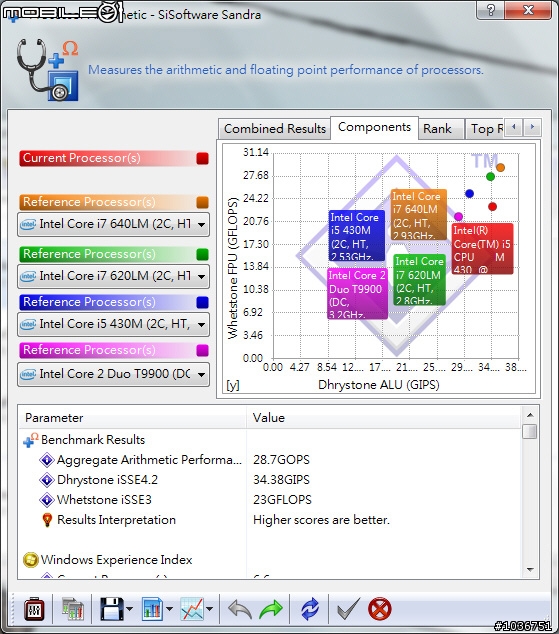Image resolution: width=559 pixels, height=634 pixels.
Task: Click the red data point on chart
Action: coord(492,207)
